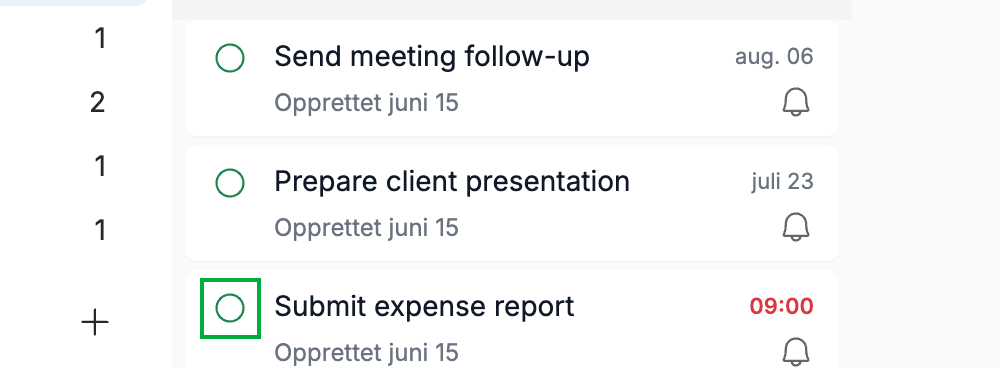Open the "Prepare client presentation" task title

coord(452,182)
